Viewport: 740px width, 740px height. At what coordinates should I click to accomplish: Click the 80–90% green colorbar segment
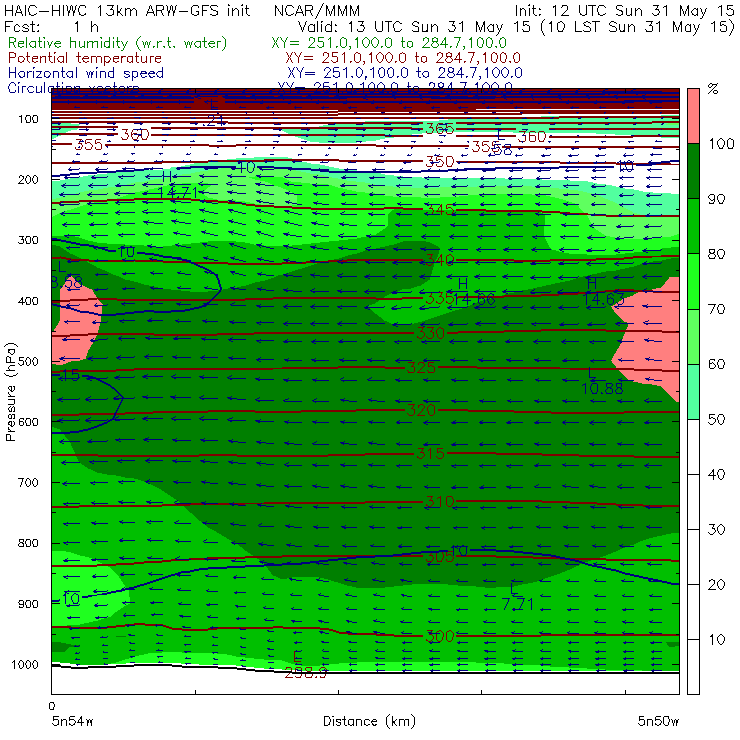coord(693,226)
